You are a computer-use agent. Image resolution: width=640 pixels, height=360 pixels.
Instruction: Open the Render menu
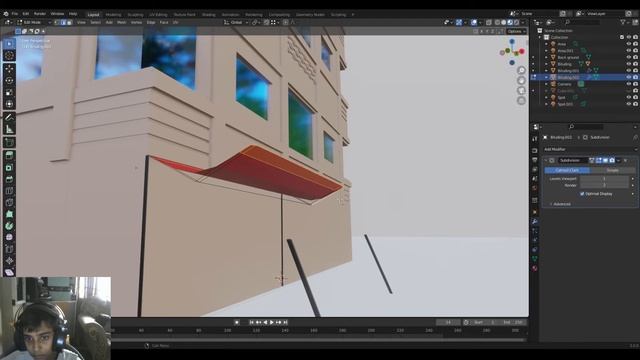[x=40, y=14]
